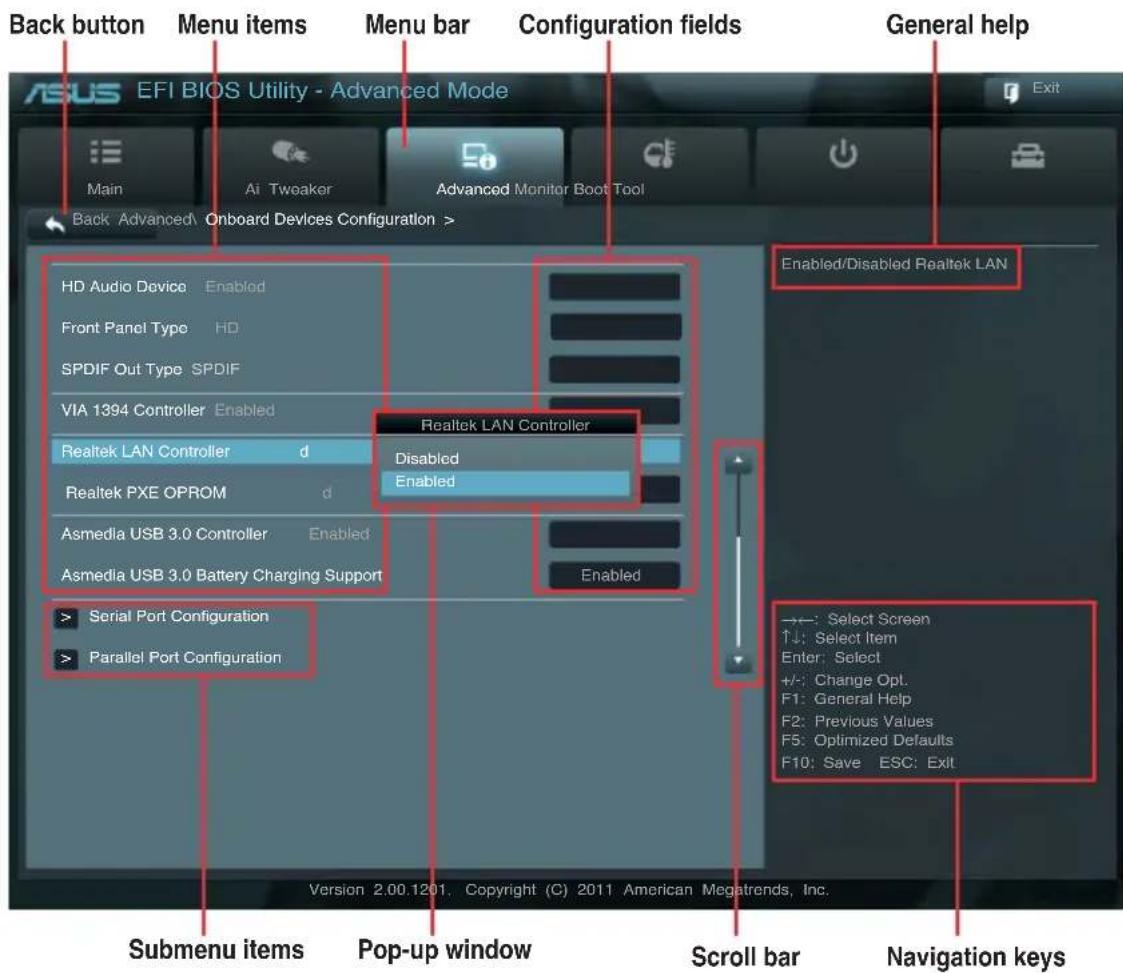The image size is (1123, 973).
Task: Select the Advanced tab label
Action: point(472,189)
